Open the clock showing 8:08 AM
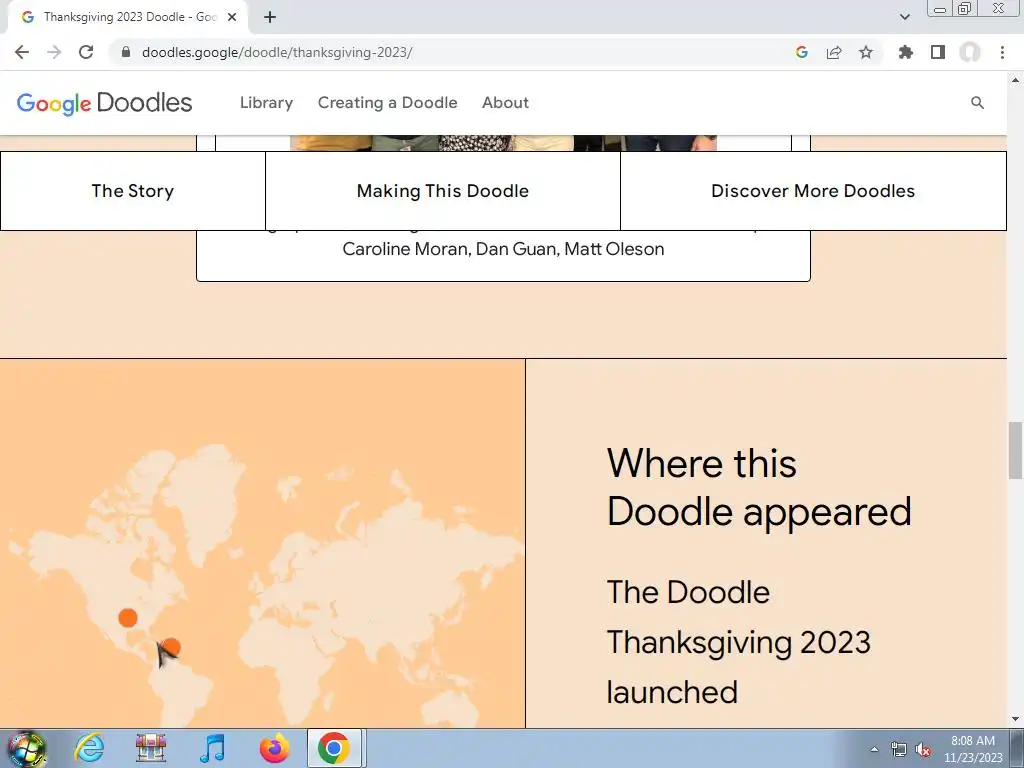 tap(973, 749)
